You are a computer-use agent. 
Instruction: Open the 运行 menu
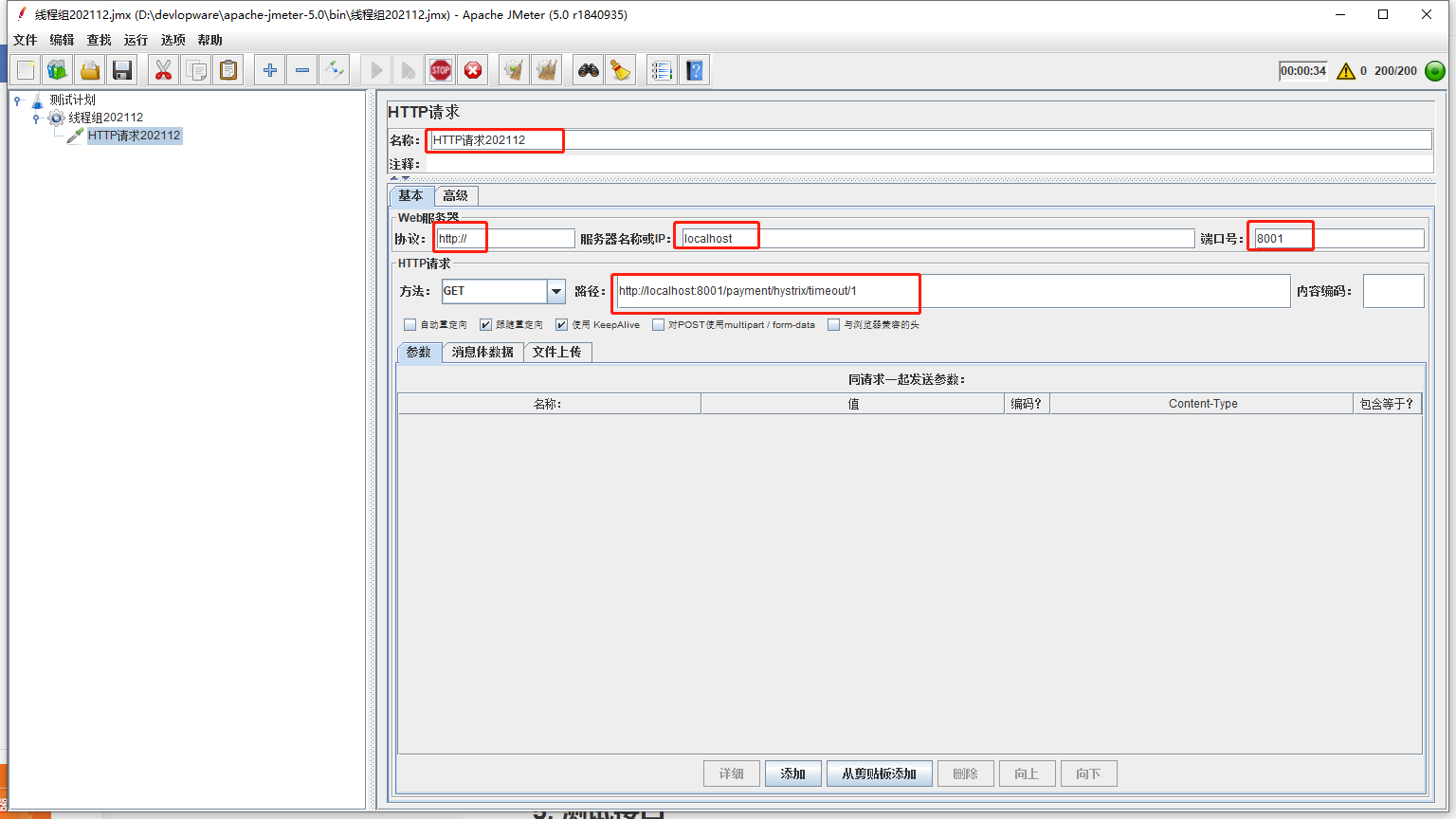point(136,40)
